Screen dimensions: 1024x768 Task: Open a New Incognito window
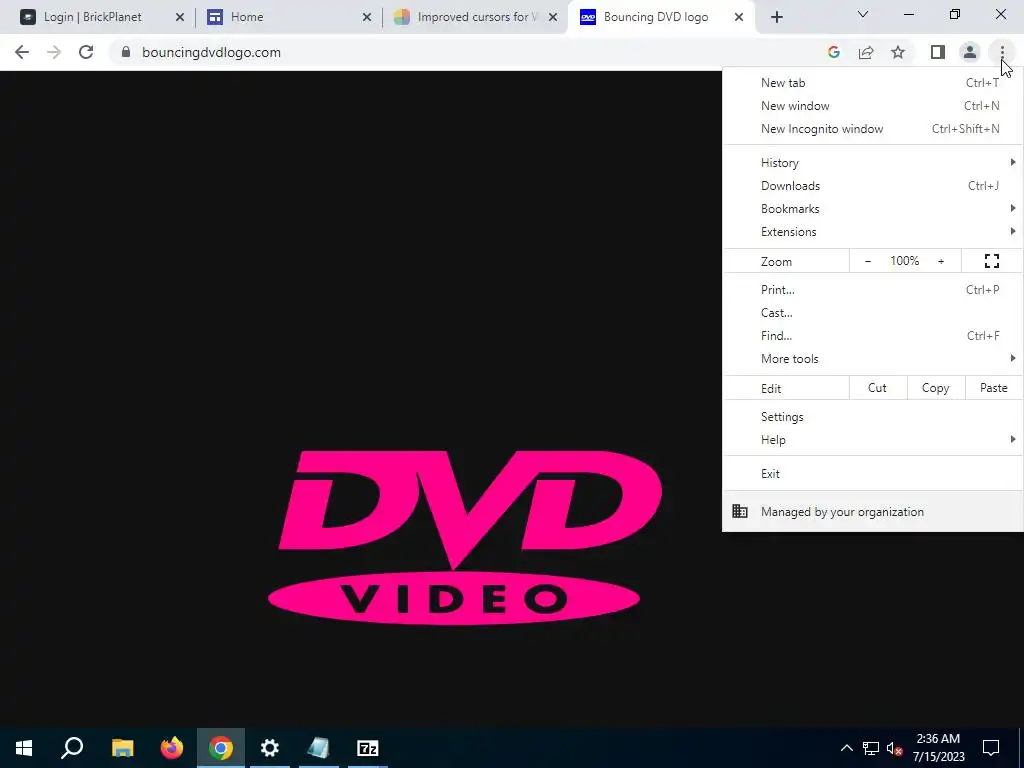click(x=872, y=129)
